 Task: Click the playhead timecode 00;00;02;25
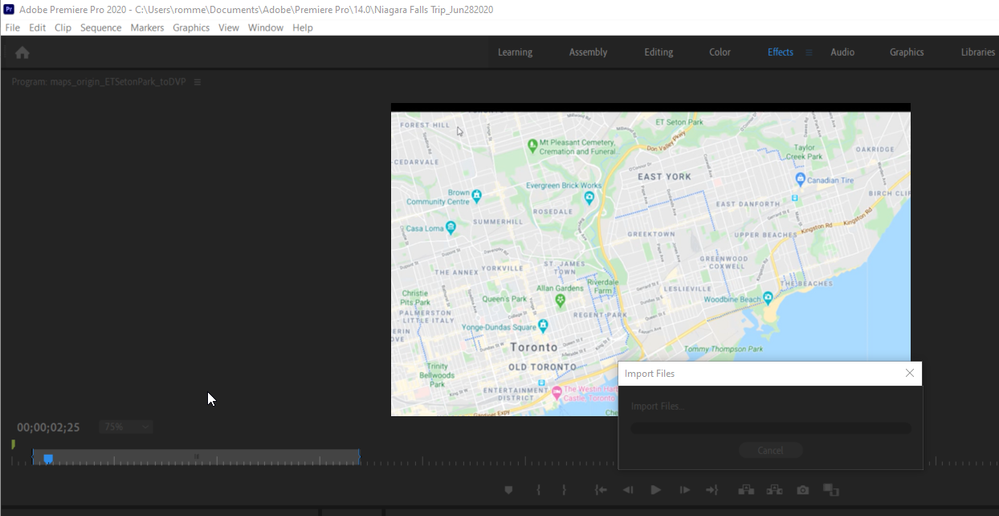(48, 427)
